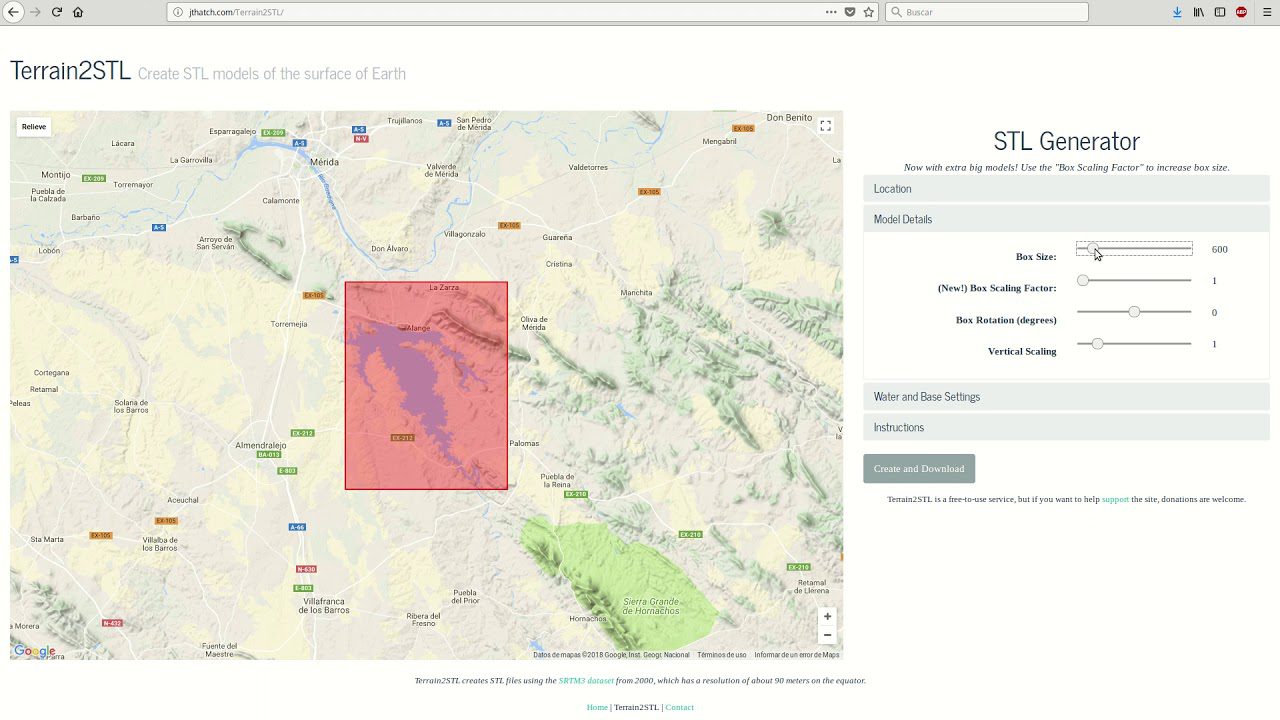The image size is (1280, 720).
Task: Open the Contact footer link
Action: coord(679,707)
